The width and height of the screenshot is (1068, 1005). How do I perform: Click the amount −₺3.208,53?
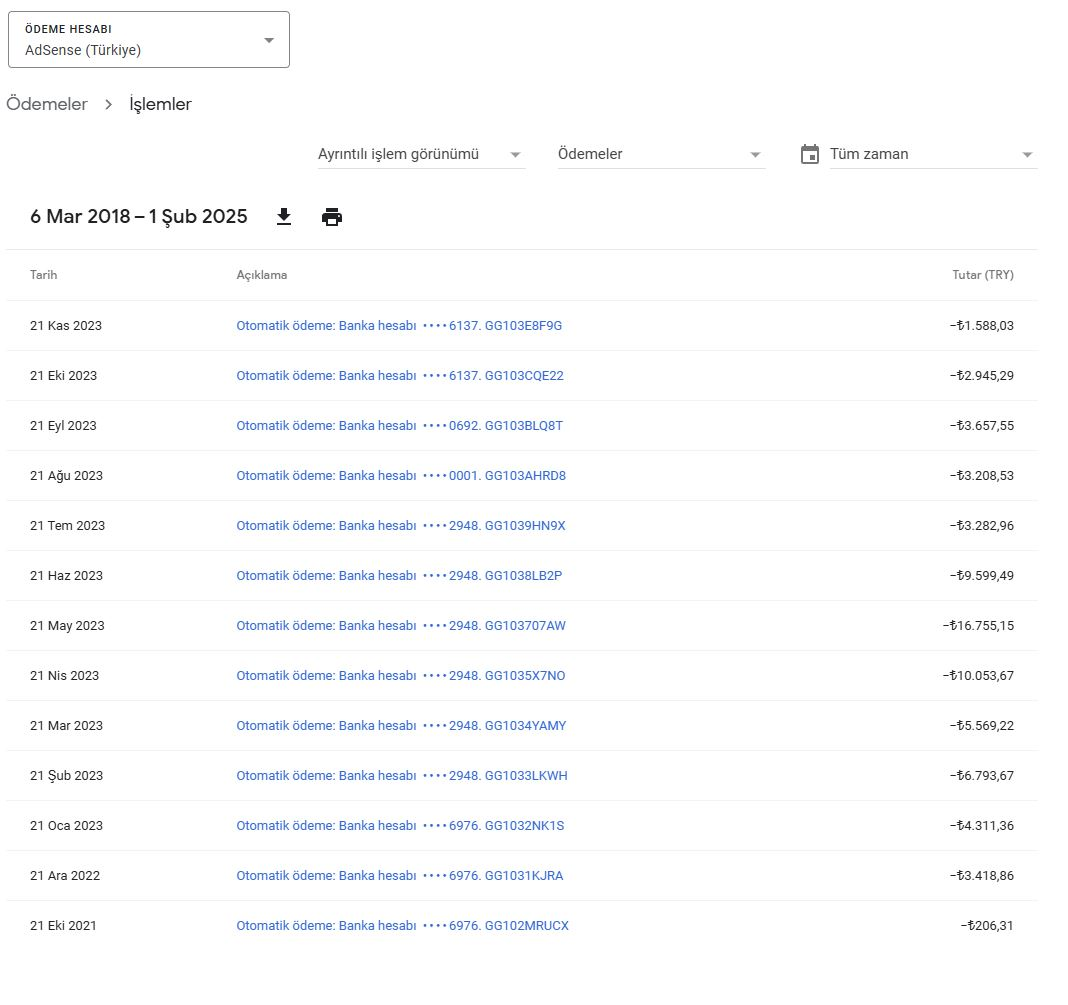coord(981,476)
